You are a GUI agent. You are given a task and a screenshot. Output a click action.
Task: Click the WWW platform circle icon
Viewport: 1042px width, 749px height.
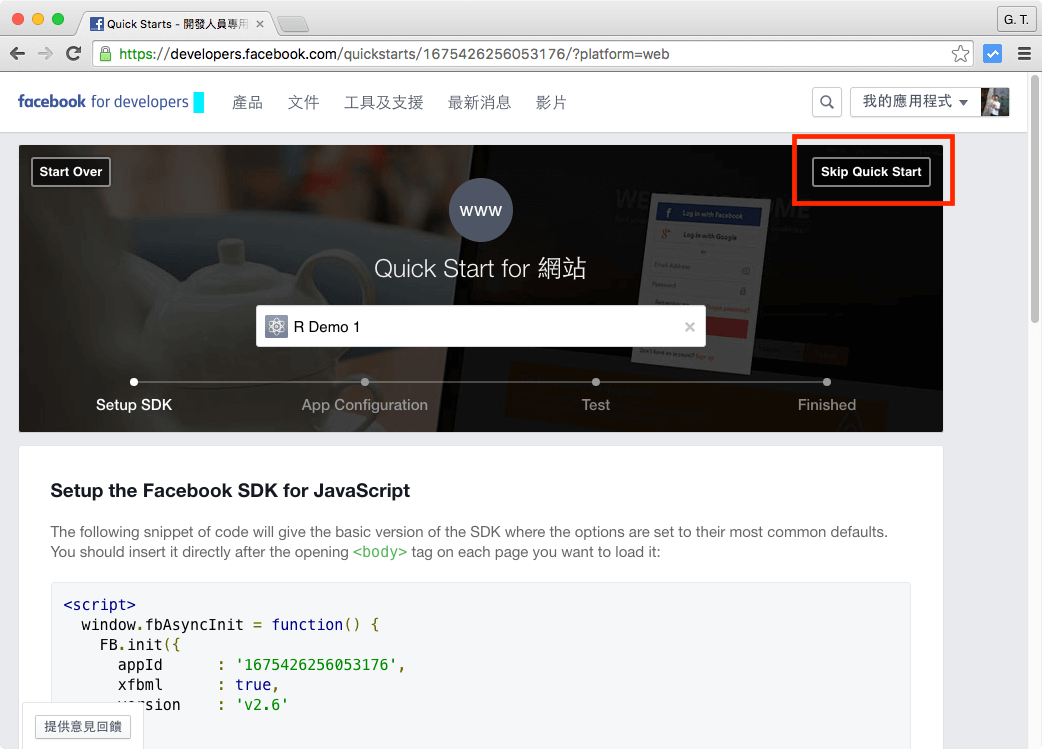click(481, 211)
